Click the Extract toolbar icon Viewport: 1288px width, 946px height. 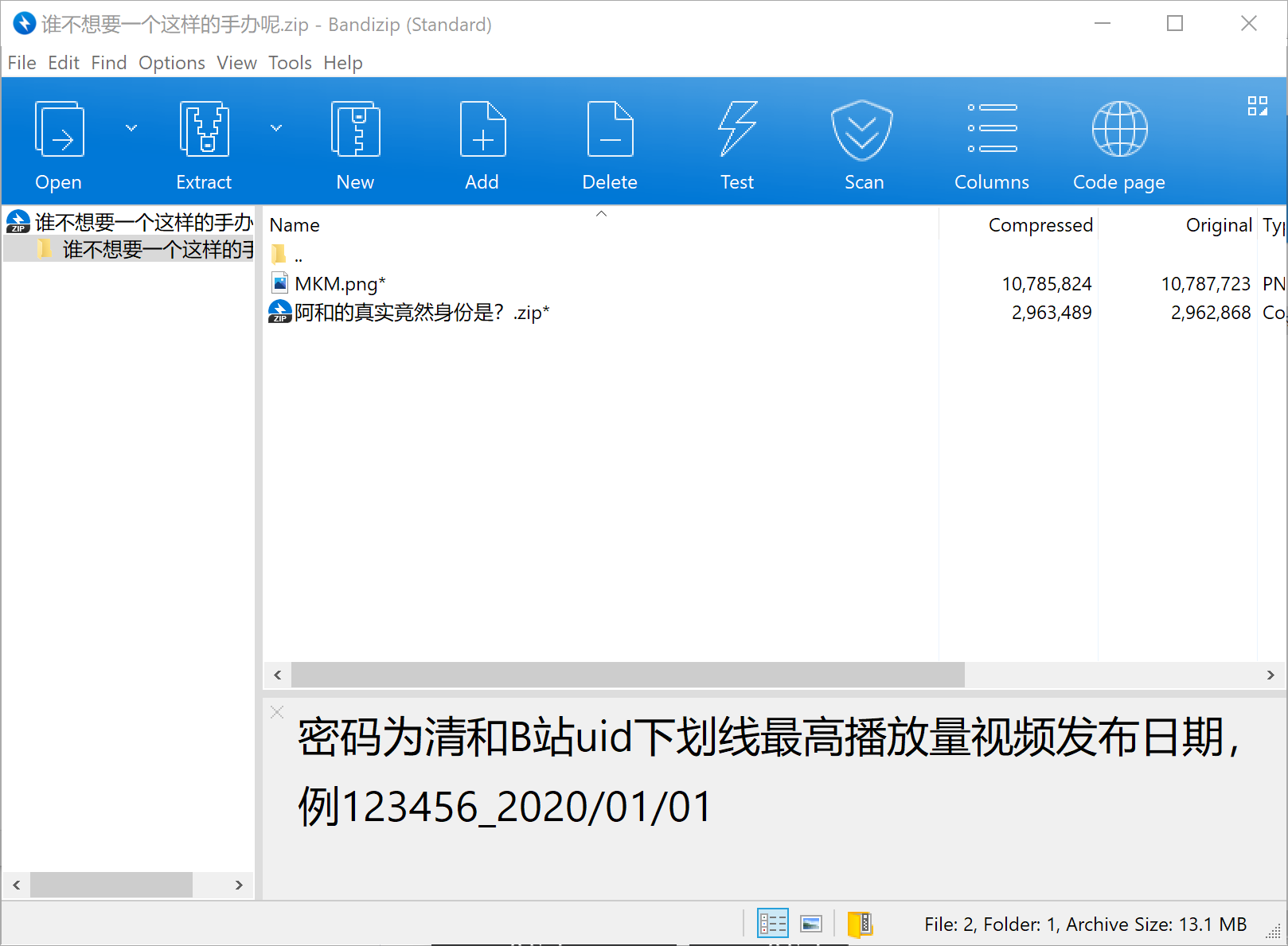[x=204, y=130]
